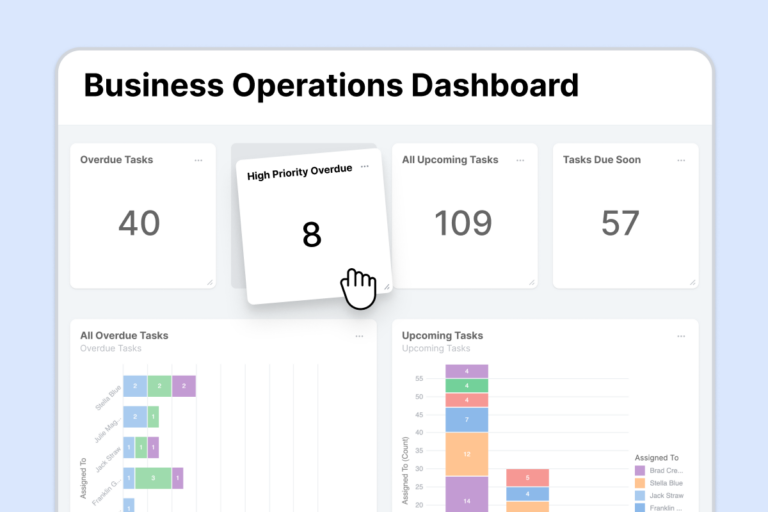
Task: Click the Brad Cre... purple legend swatch
Action: pos(640,470)
